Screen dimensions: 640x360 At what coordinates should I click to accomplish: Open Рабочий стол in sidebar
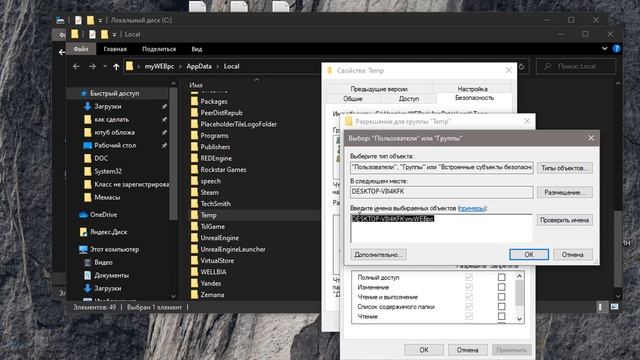115,146
